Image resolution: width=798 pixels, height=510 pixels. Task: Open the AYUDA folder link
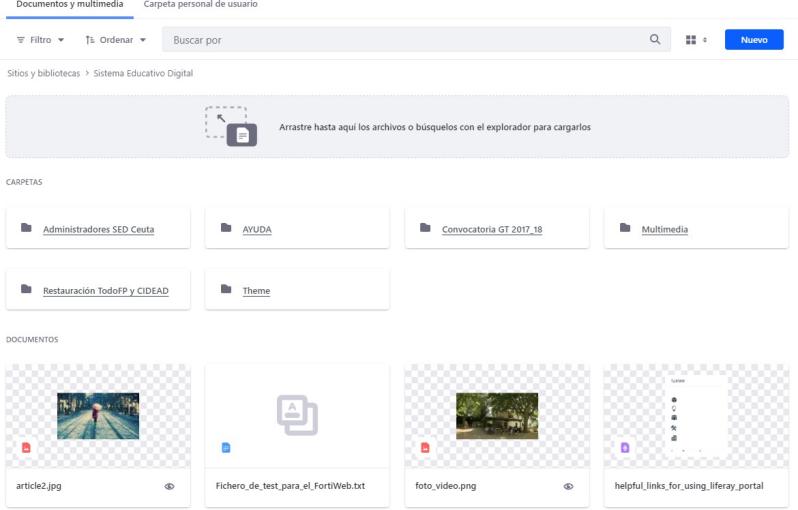(x=257, y=230)
